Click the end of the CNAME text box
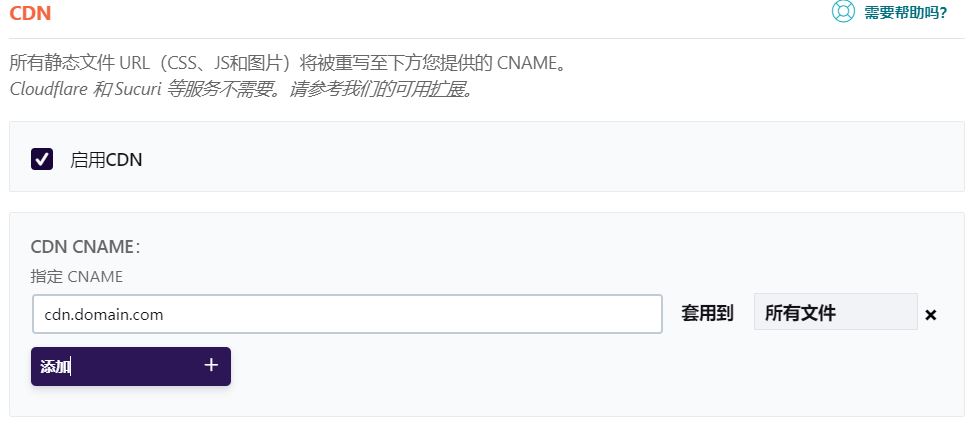Screen dimensions: 977x425 coord(640,314)
